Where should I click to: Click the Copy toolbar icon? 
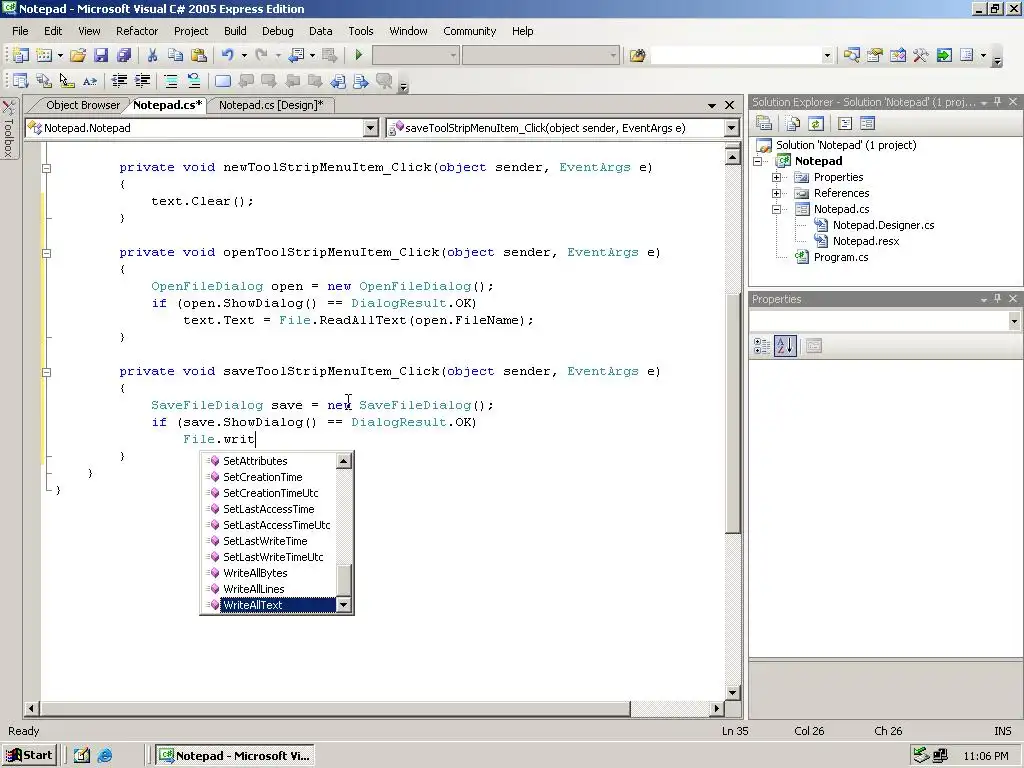175,56
